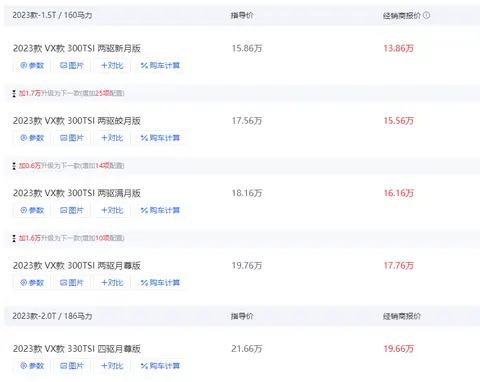Open 2023款 VX款 300TSI 两驱满月版 title

77,193
